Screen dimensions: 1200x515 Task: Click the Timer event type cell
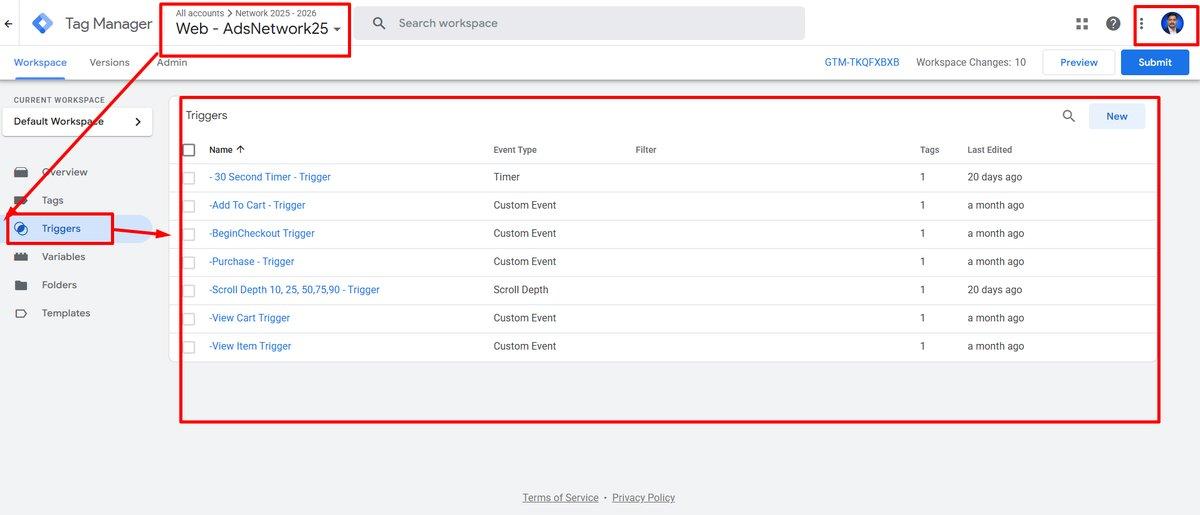tap(507, 177)
